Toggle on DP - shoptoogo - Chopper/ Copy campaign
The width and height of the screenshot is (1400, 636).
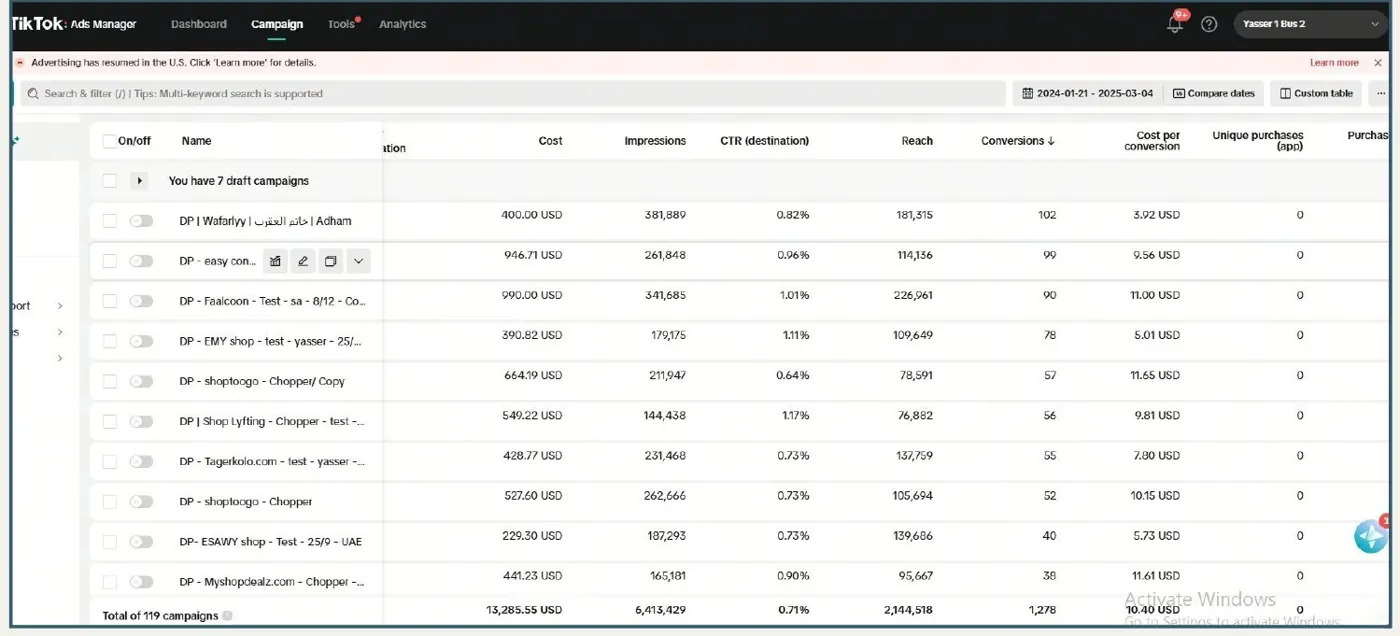[x=141, y=381]
